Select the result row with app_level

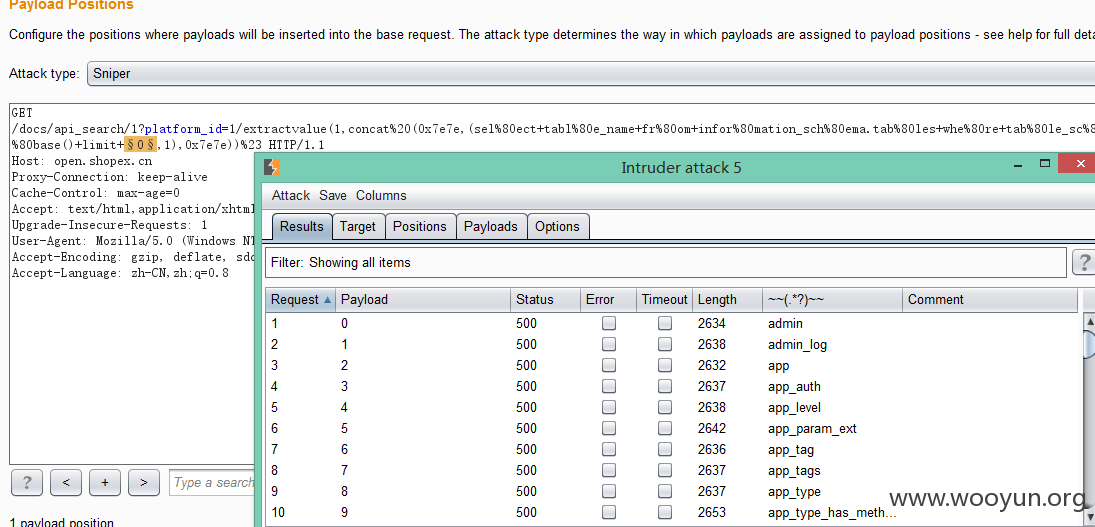click(x=672, y=407)
